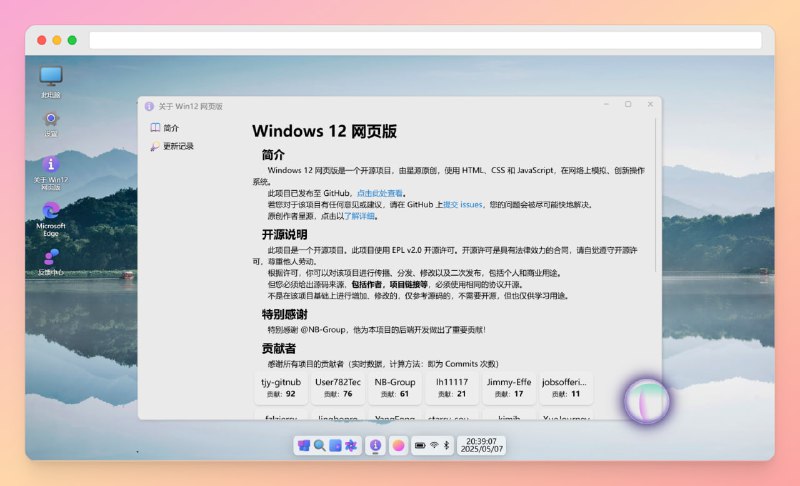Image resolution: width=800 pixels, height=486 pixels.
Task: Follow the 点击此处查看 GitHub link
Action: (380, 193)
